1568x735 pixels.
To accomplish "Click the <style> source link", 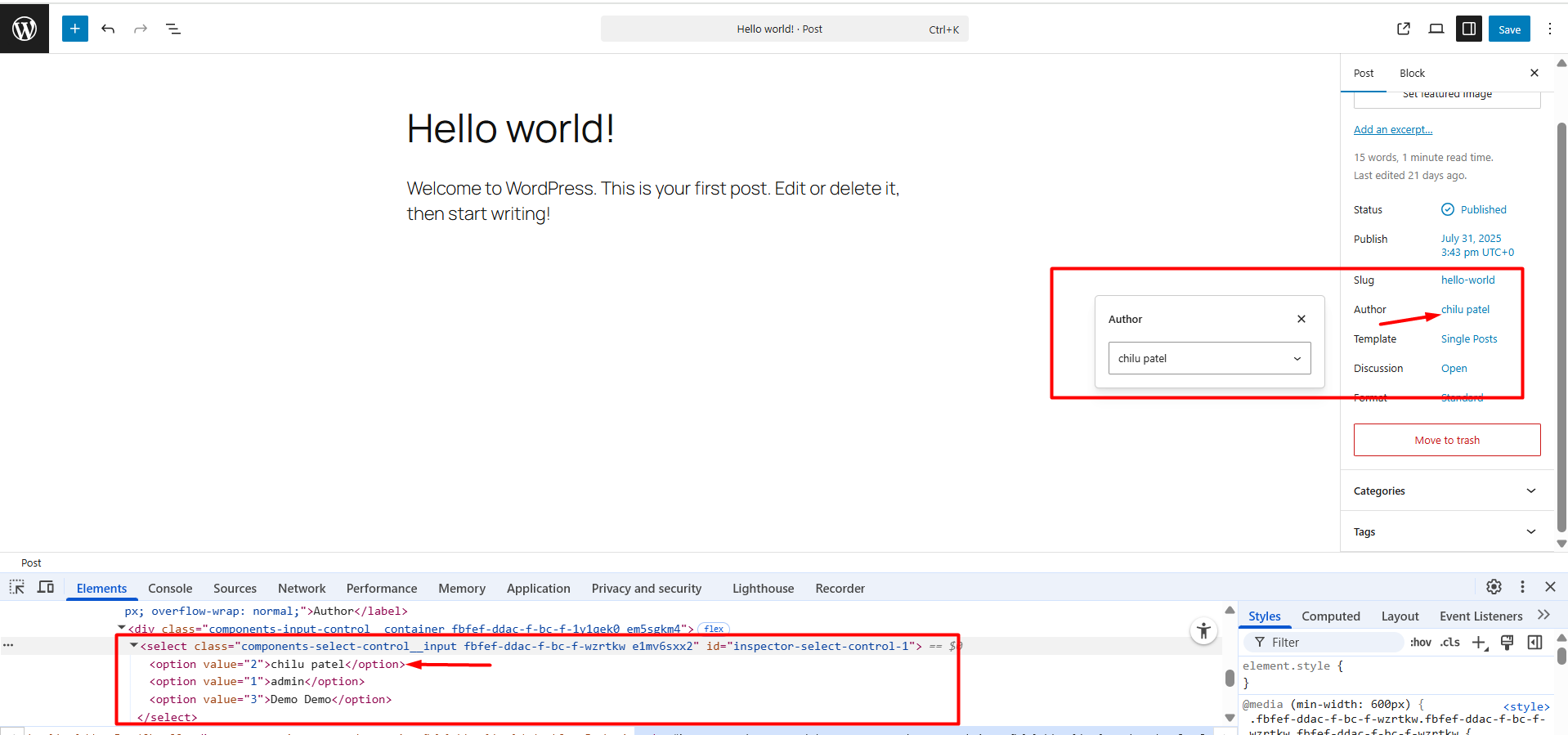I will pyautogui.click(x=1525, y=706).
